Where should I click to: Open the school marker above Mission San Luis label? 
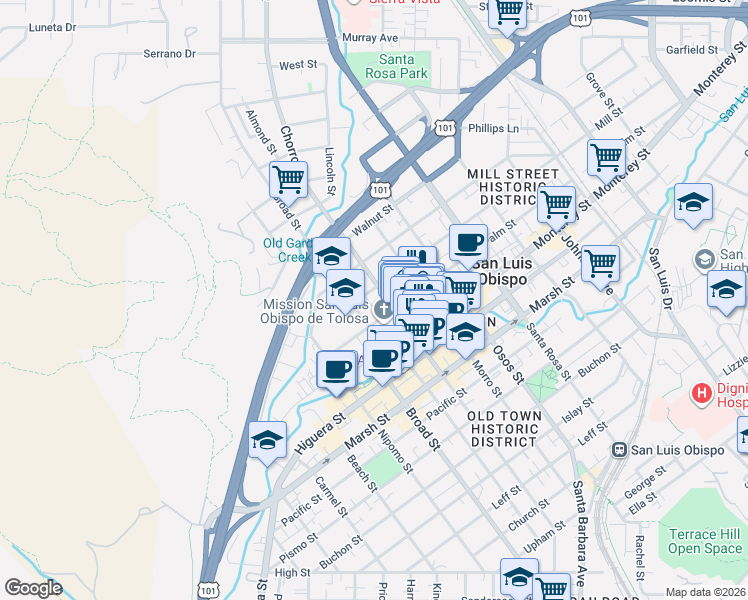pos(346,290)
